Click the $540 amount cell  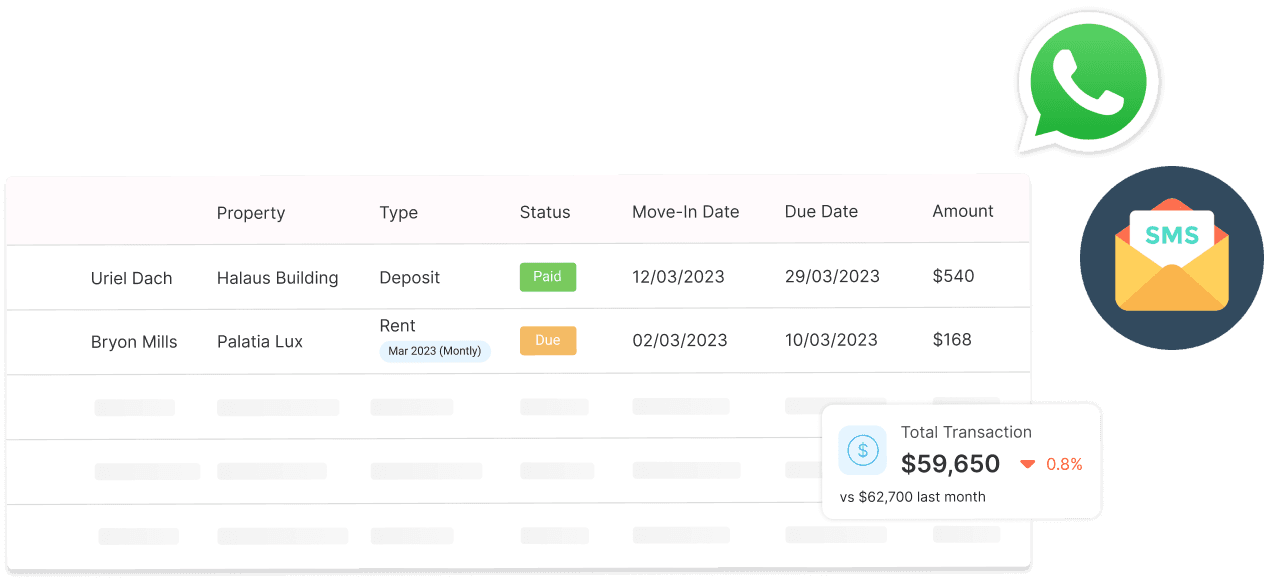[953, 276]
